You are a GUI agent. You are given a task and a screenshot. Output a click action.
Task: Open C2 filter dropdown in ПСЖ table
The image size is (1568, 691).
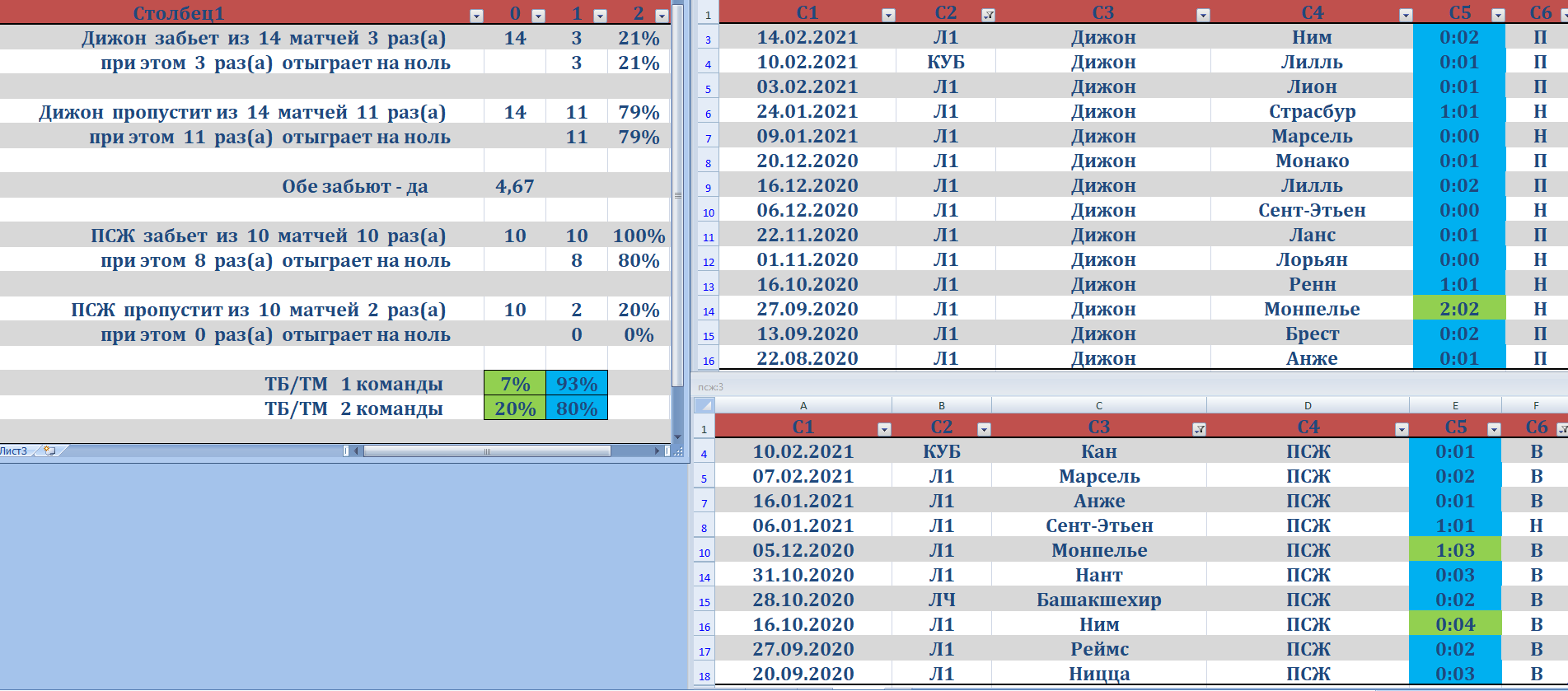[984, 429]
